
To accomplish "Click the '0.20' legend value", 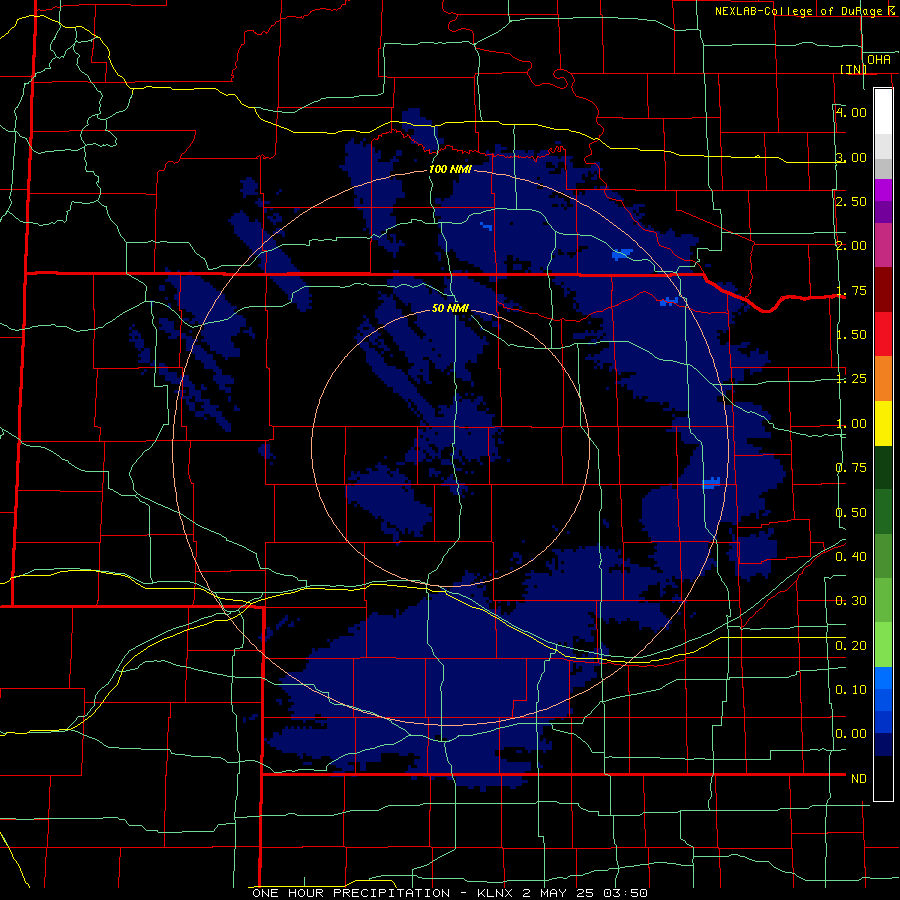I will click(851, 646).
